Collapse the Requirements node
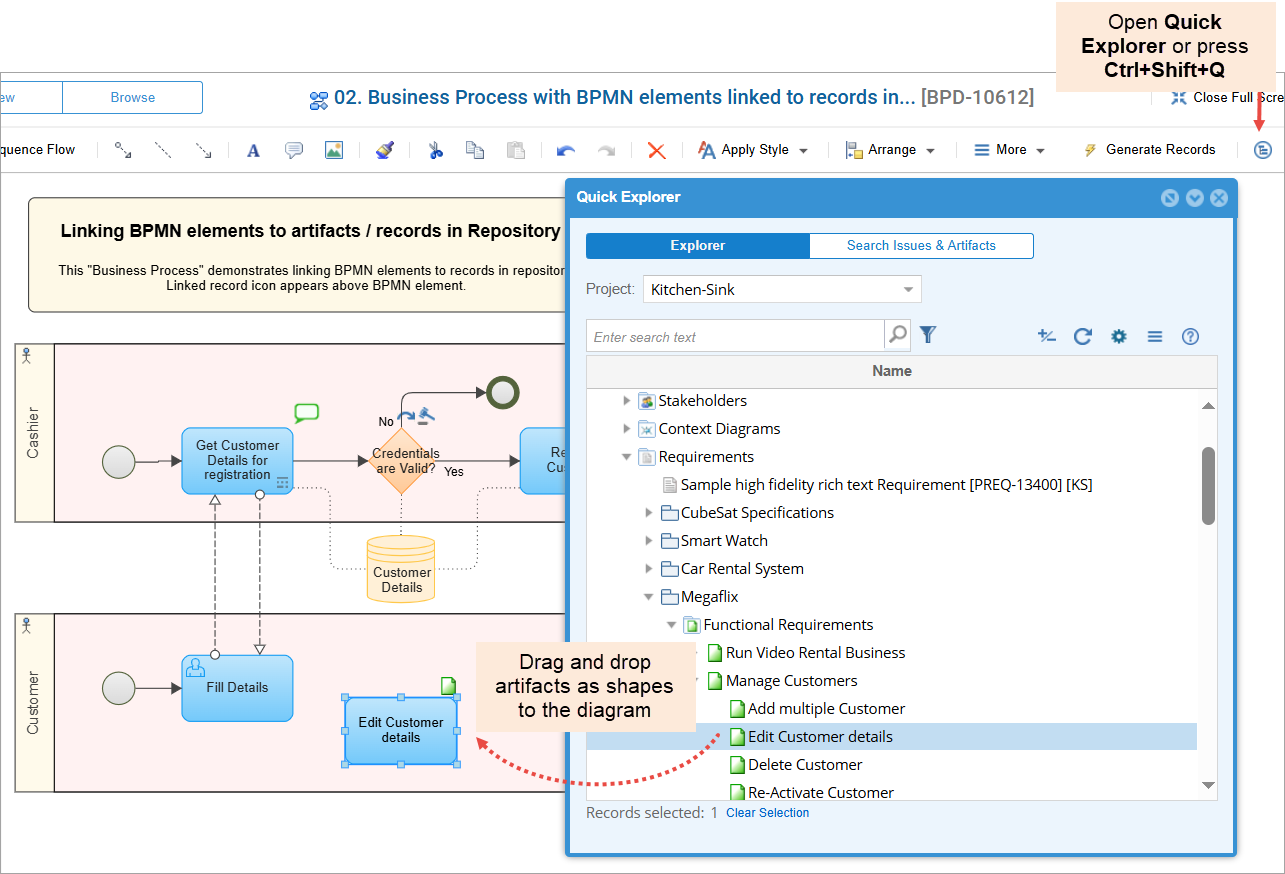 [627, 457]
